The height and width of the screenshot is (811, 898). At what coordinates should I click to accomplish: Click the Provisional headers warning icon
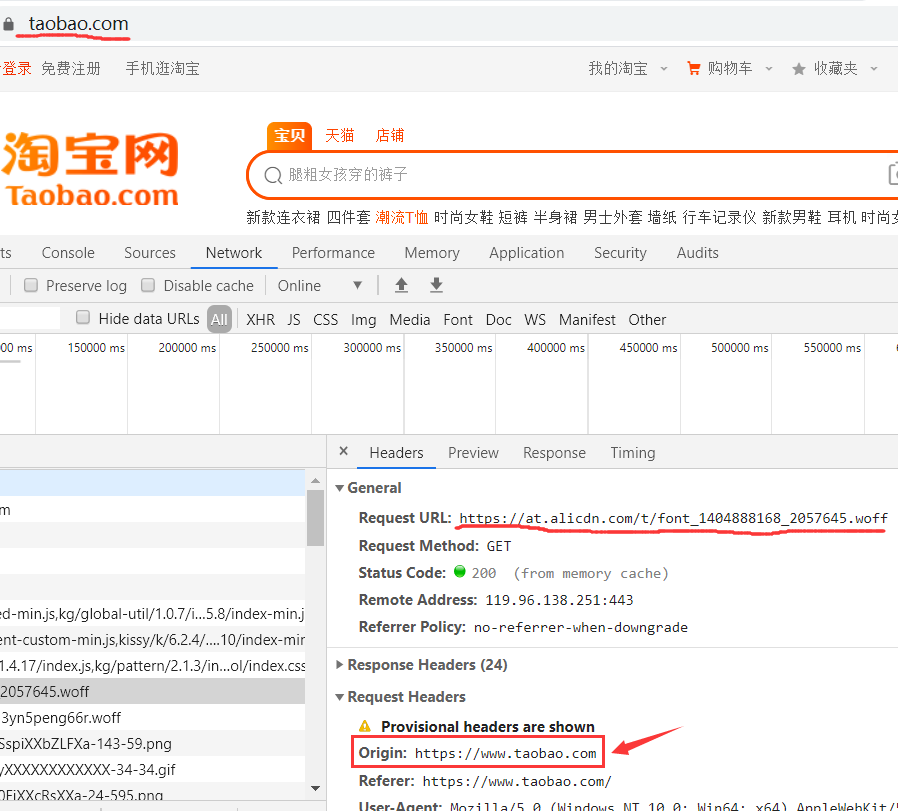(365, 726)
